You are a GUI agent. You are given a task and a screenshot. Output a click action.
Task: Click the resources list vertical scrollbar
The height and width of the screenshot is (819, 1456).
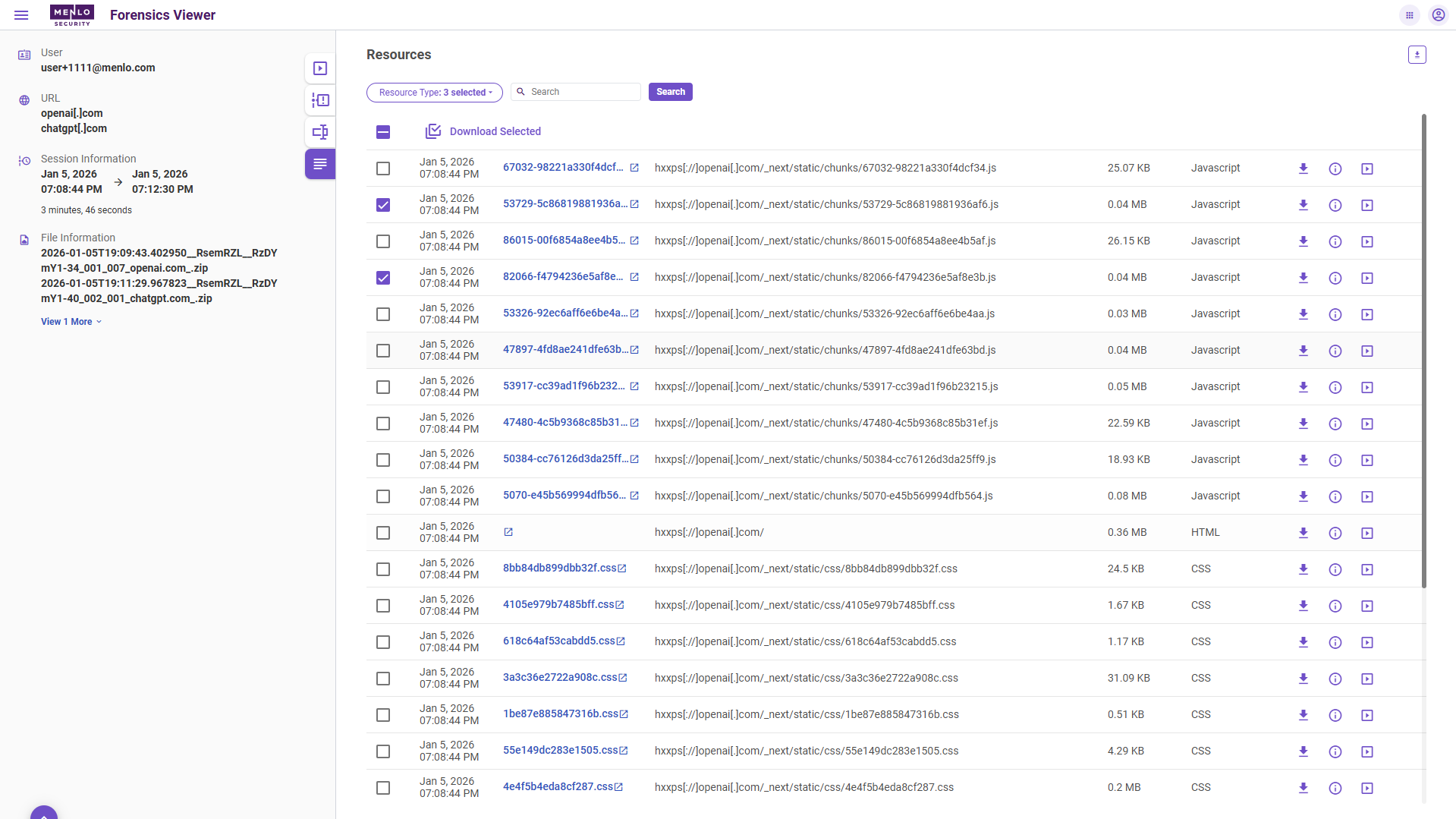point(1424,351)
